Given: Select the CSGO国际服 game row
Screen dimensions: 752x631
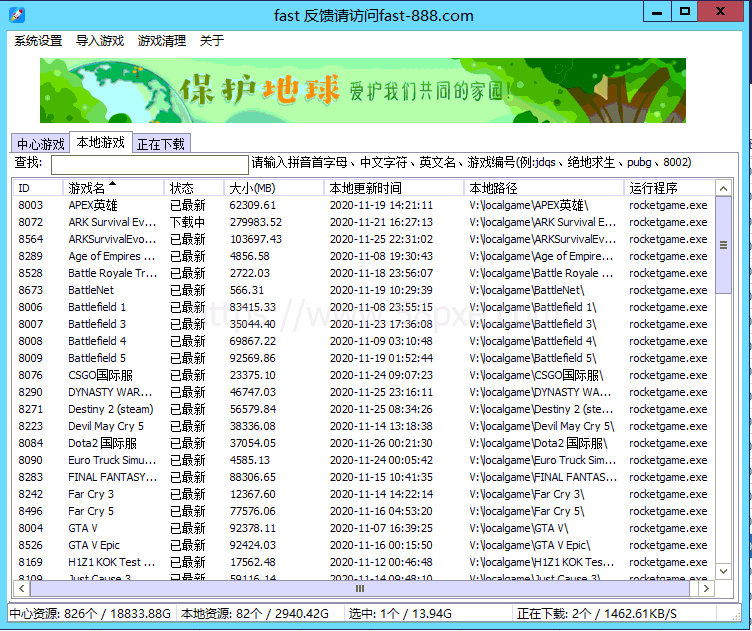Looking at the screenshot, I should tap(364, 375).
